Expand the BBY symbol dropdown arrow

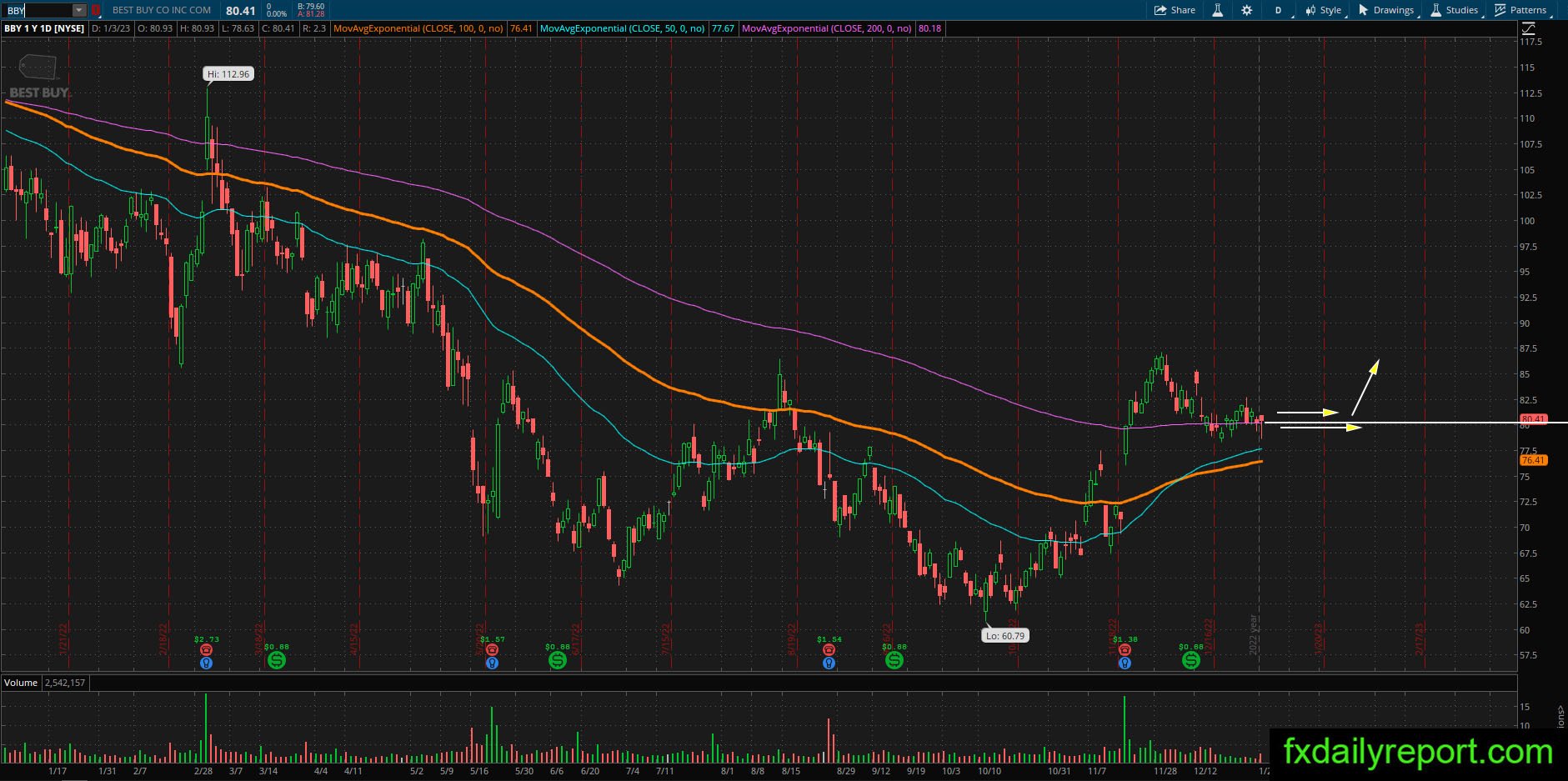[x=78, y=10]
